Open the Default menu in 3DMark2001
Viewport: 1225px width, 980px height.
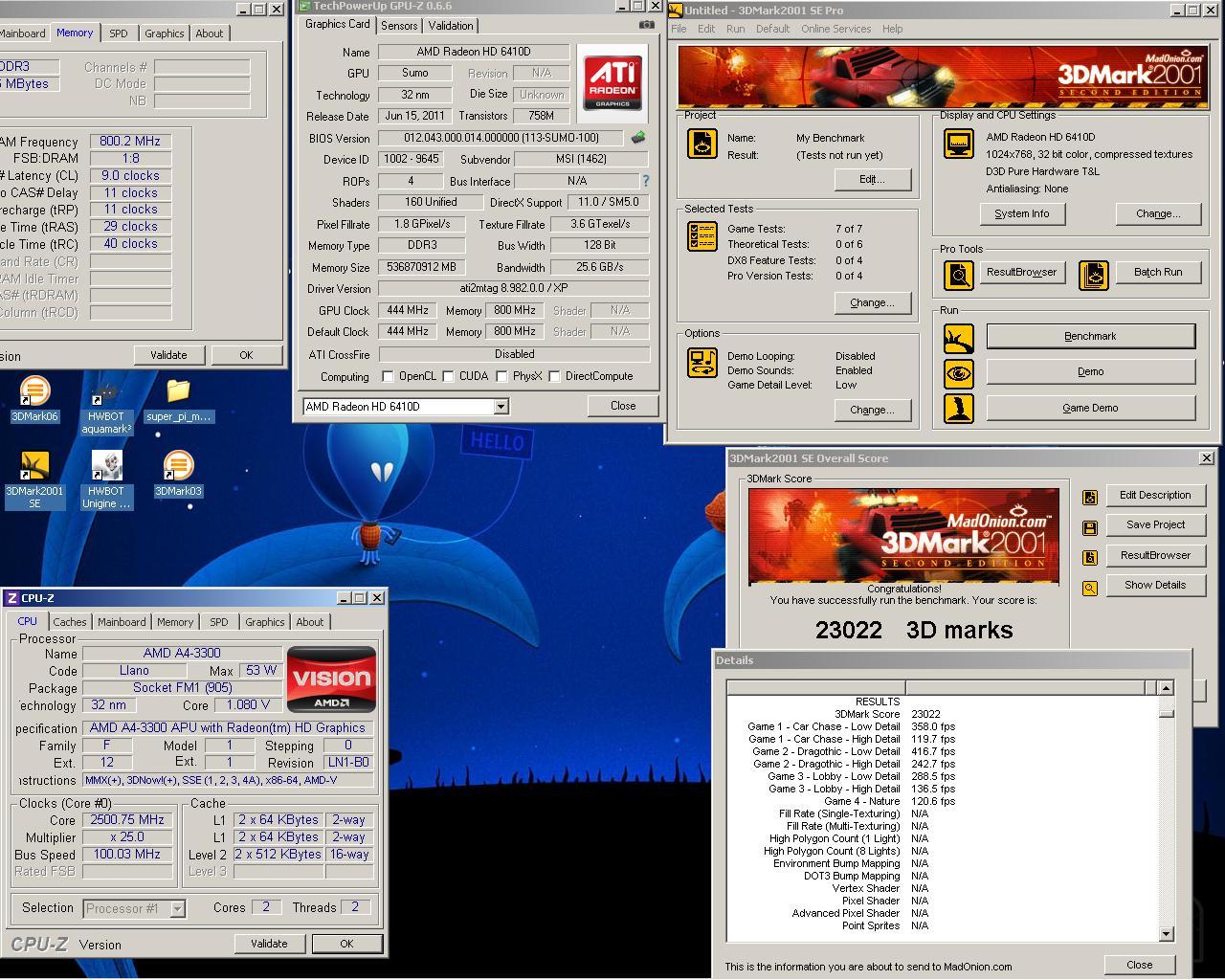click(x=772, y=29)
